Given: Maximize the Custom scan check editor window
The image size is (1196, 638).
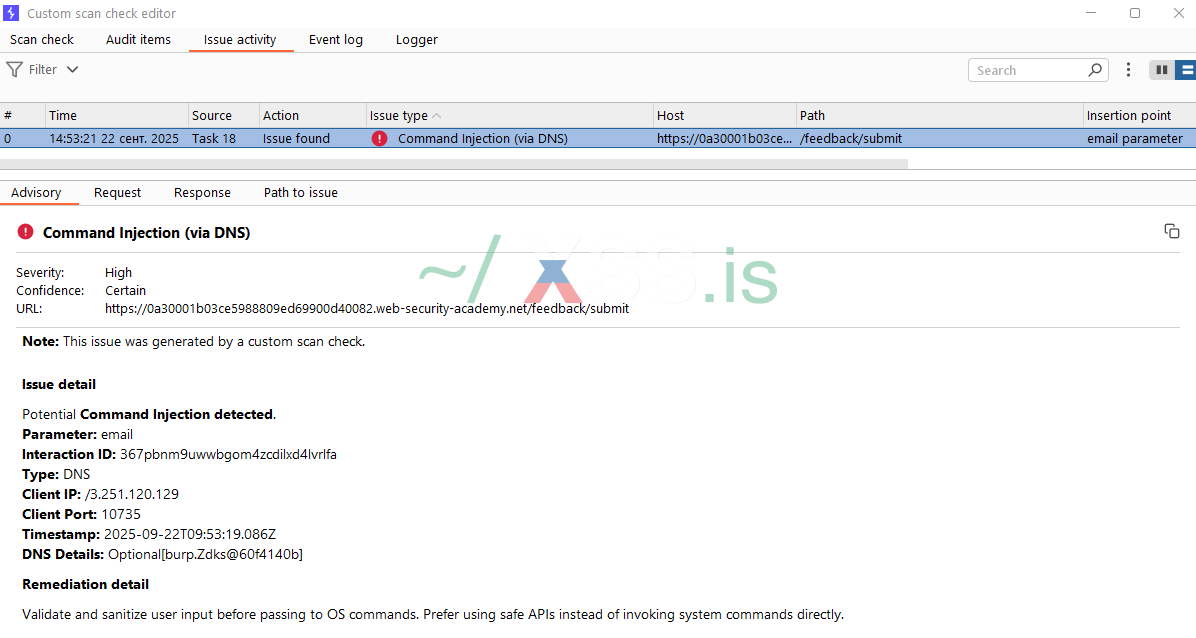Looking at the screenshot, I should coord(1135,13).
